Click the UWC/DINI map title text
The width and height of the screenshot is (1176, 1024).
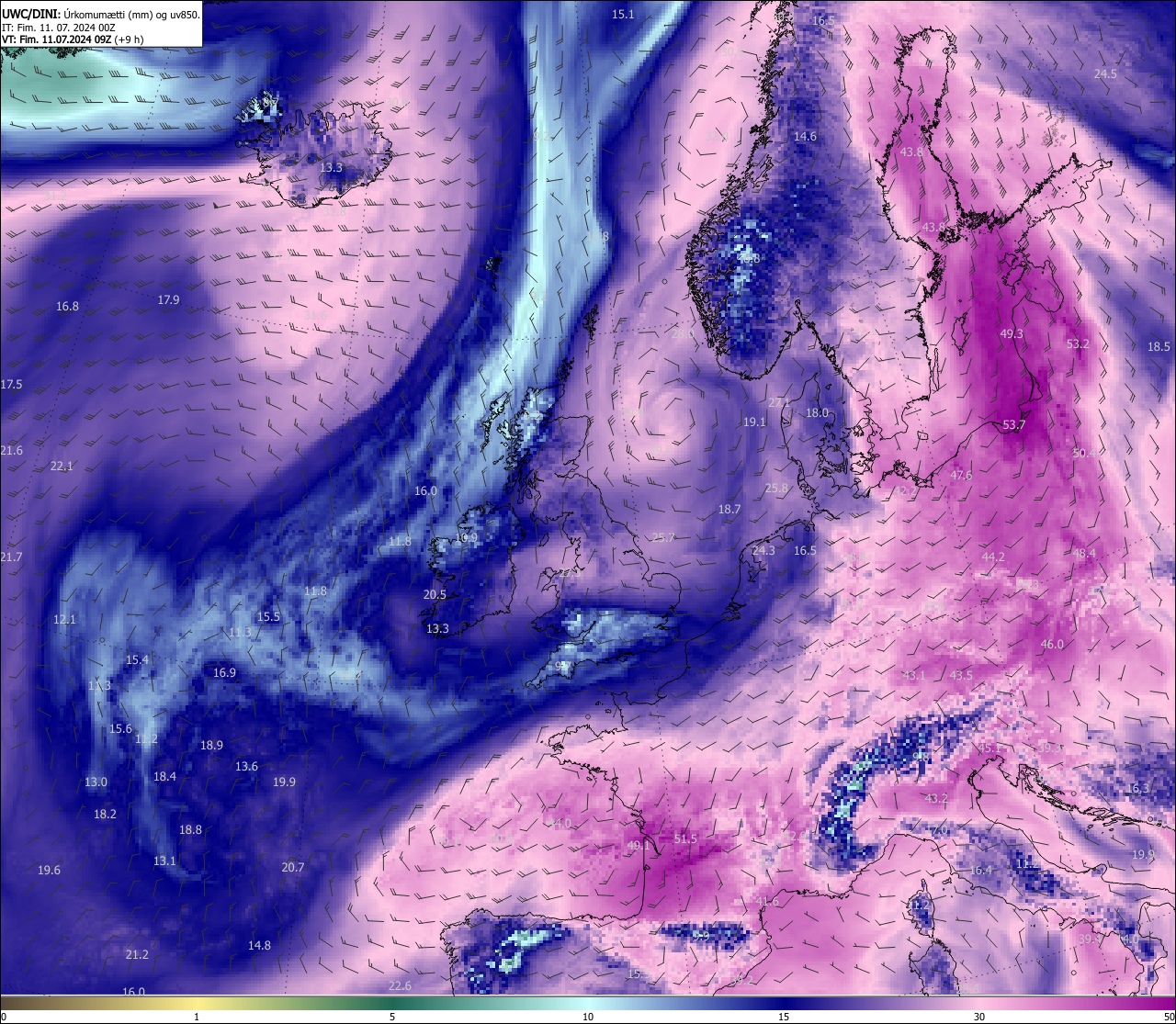coord(100,15)
